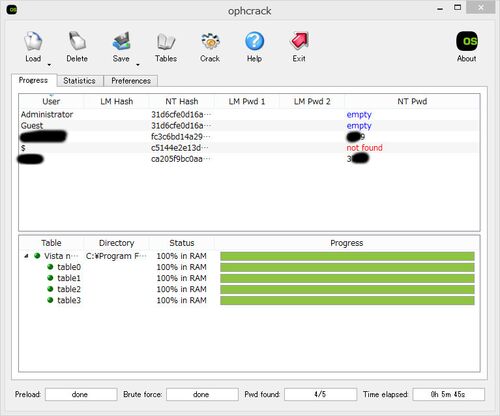Click the Load toolbar icon
Viewport: 500px width, 416px height.
[x=33, y=42]
